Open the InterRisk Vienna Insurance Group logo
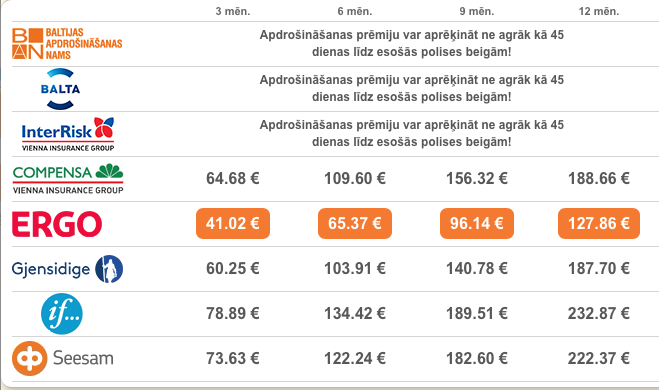Image resolution: width=659 pixels, height=390 pixels. click(x=68, y=134)
